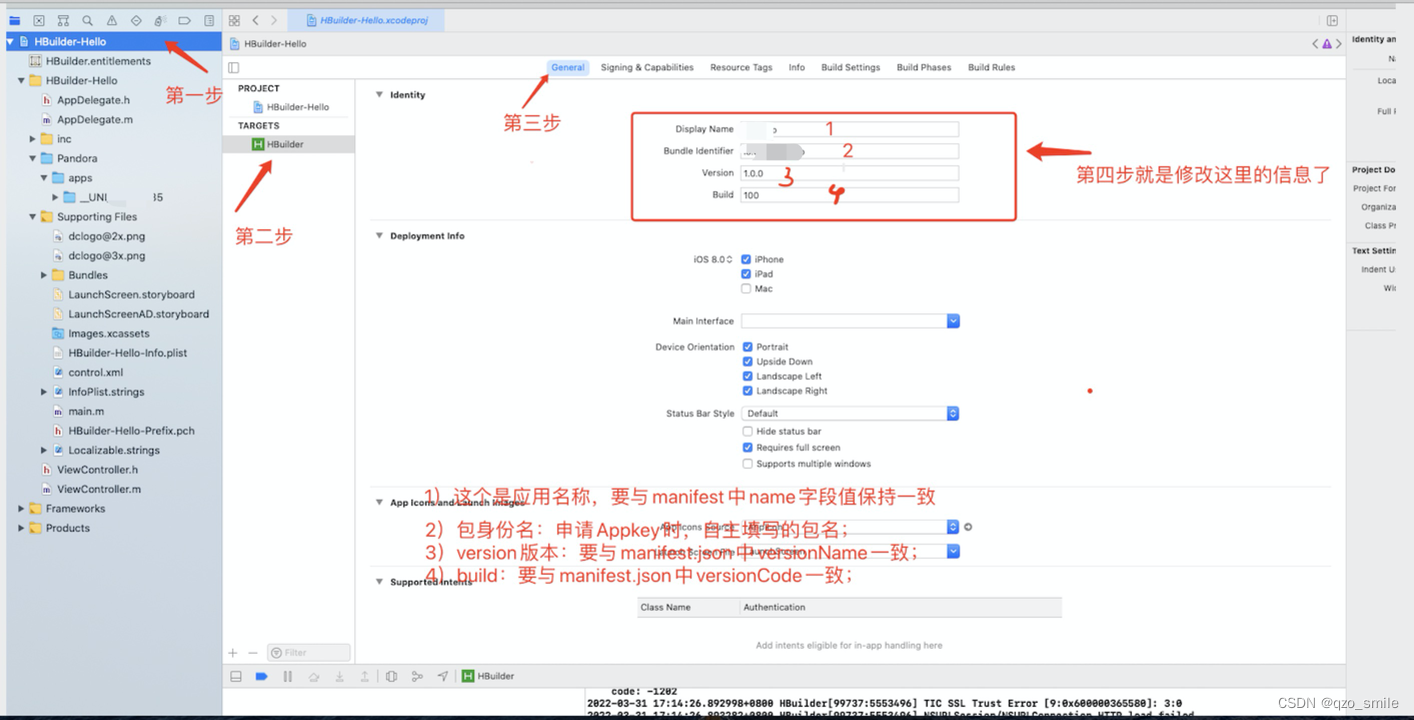This screenshot has height=720, width=1414.
Task: Open the Report navigator icon
Action: click(209, 20)
